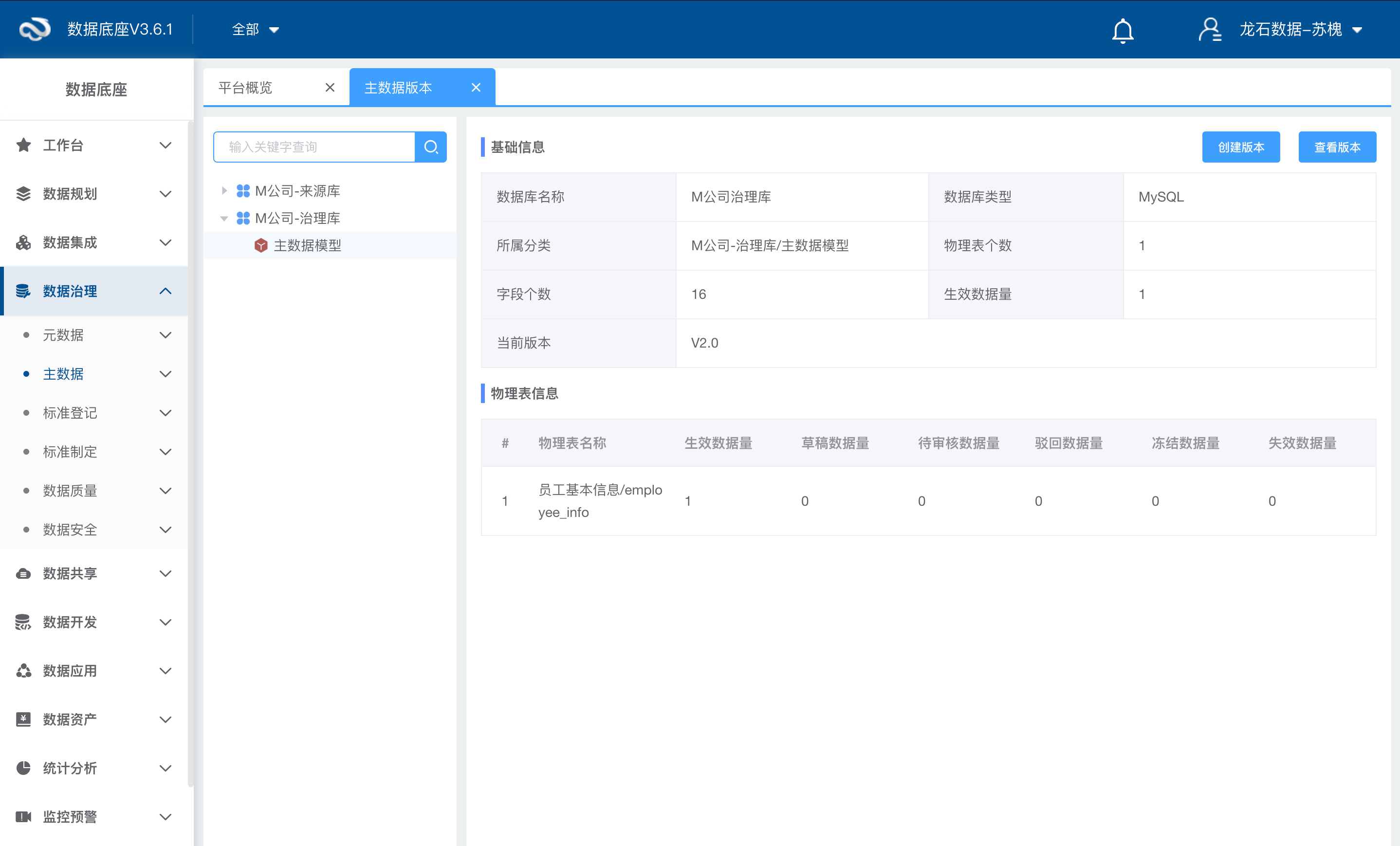Click the user profile avatar icon
The image size is (1400, 846).
1210,30
